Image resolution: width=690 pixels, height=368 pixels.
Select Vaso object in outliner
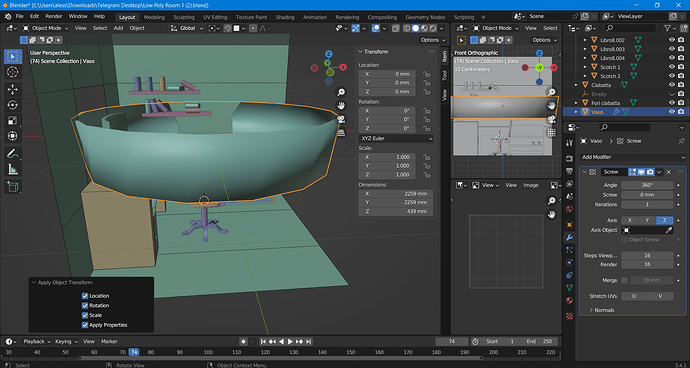point(597,112)
